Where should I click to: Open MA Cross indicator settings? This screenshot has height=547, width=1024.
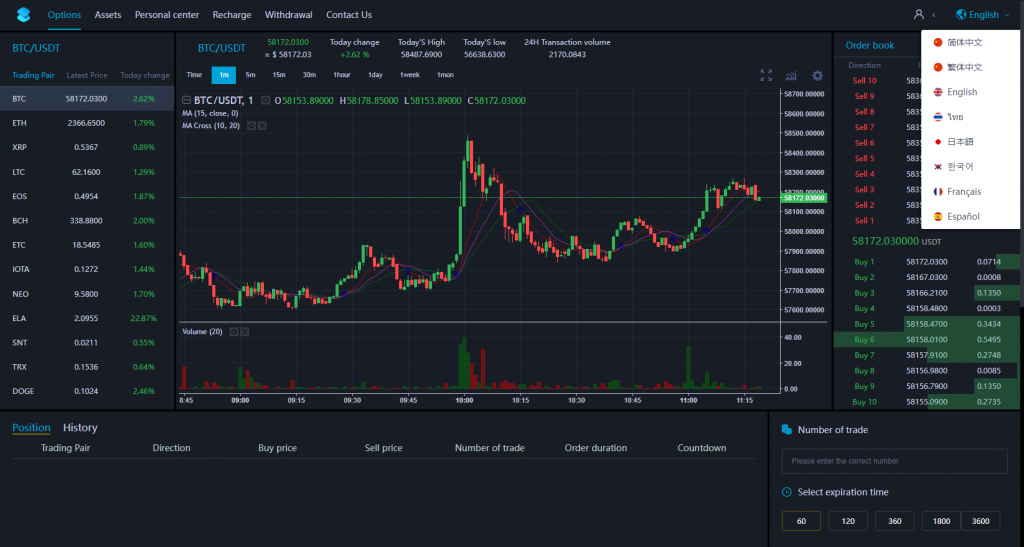tap(251, 125)
